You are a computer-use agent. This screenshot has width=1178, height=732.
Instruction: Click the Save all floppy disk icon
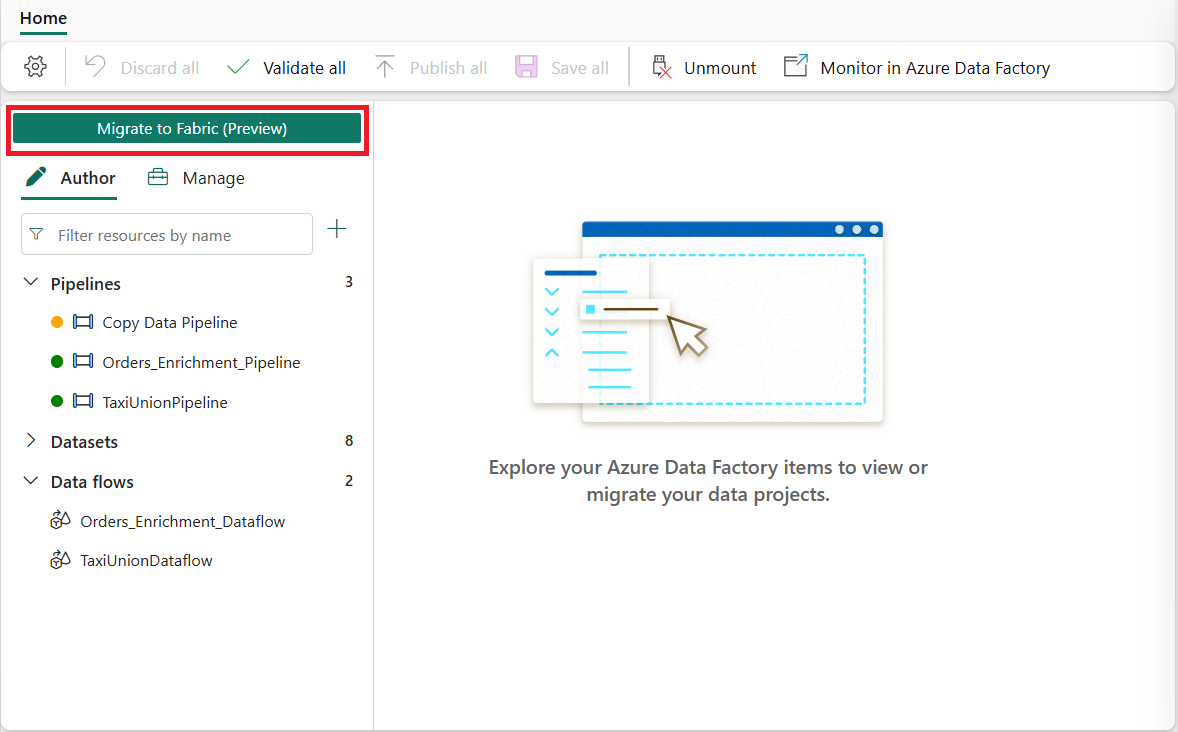(526, 67)
